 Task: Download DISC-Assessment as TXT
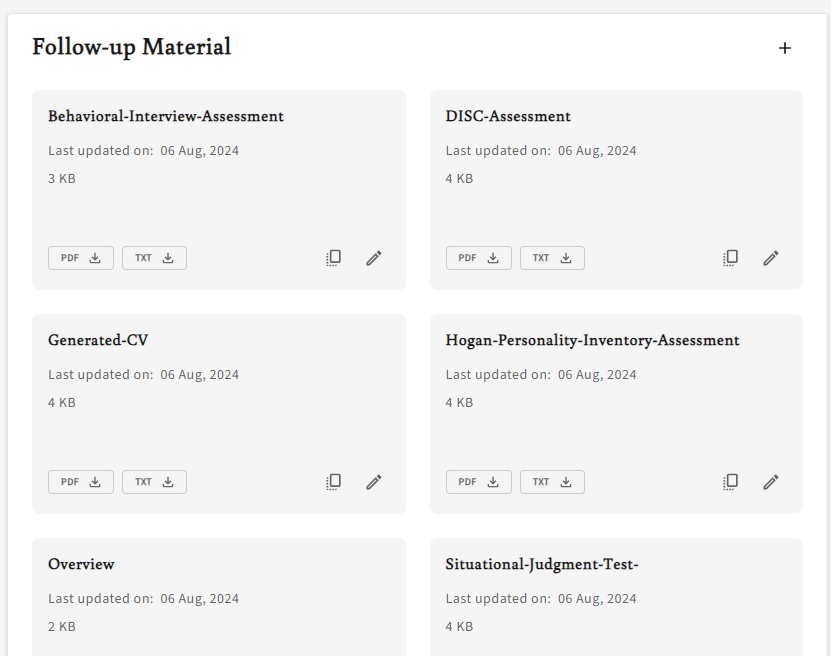pos(552,257)
